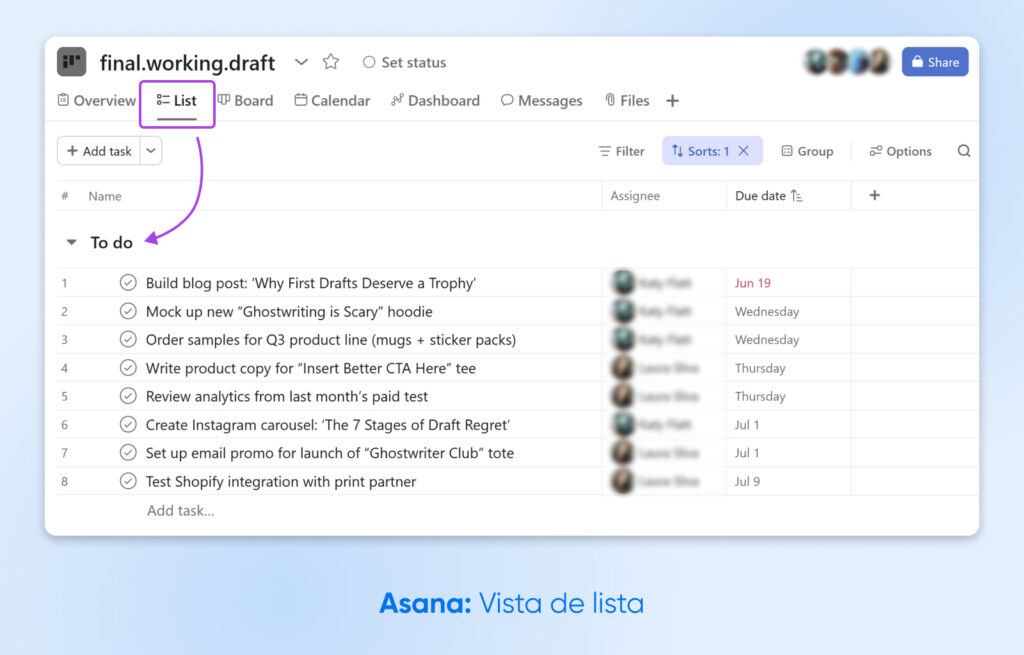Screen dimensions: 1024x655
Task: Switch to the Board tab
Action: [x=245, y=100]
